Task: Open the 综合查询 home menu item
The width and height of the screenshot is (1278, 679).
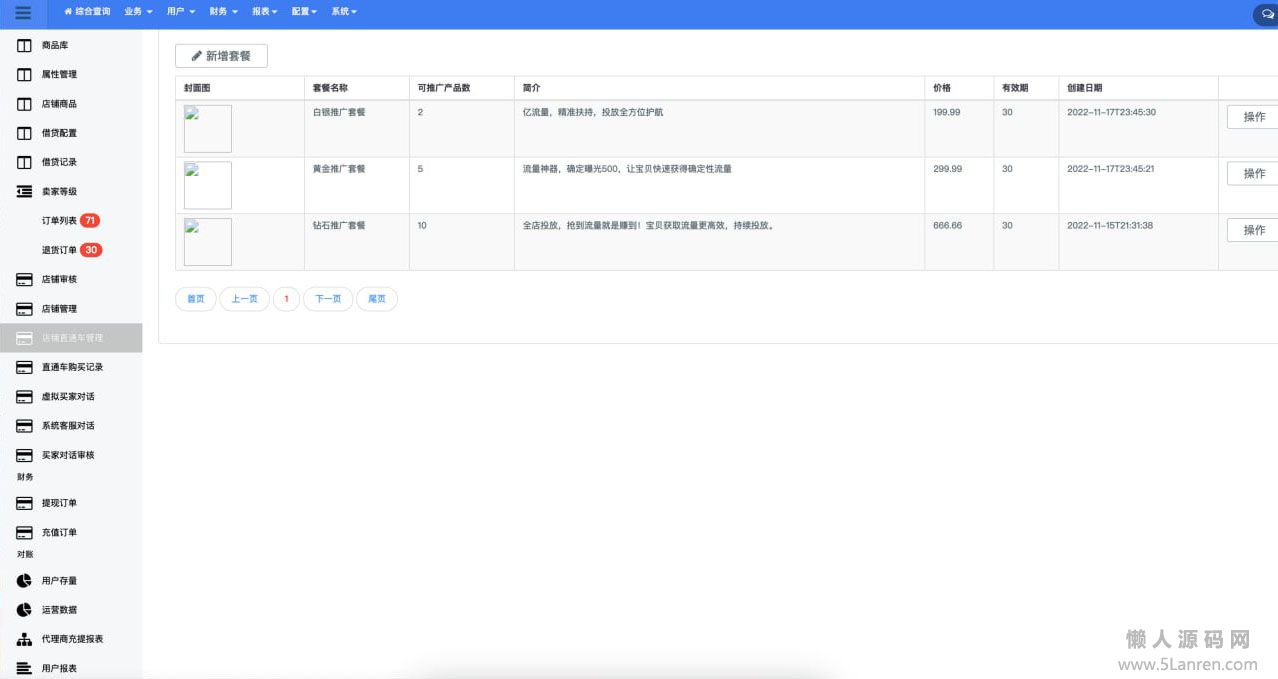Action: (87, 11)
